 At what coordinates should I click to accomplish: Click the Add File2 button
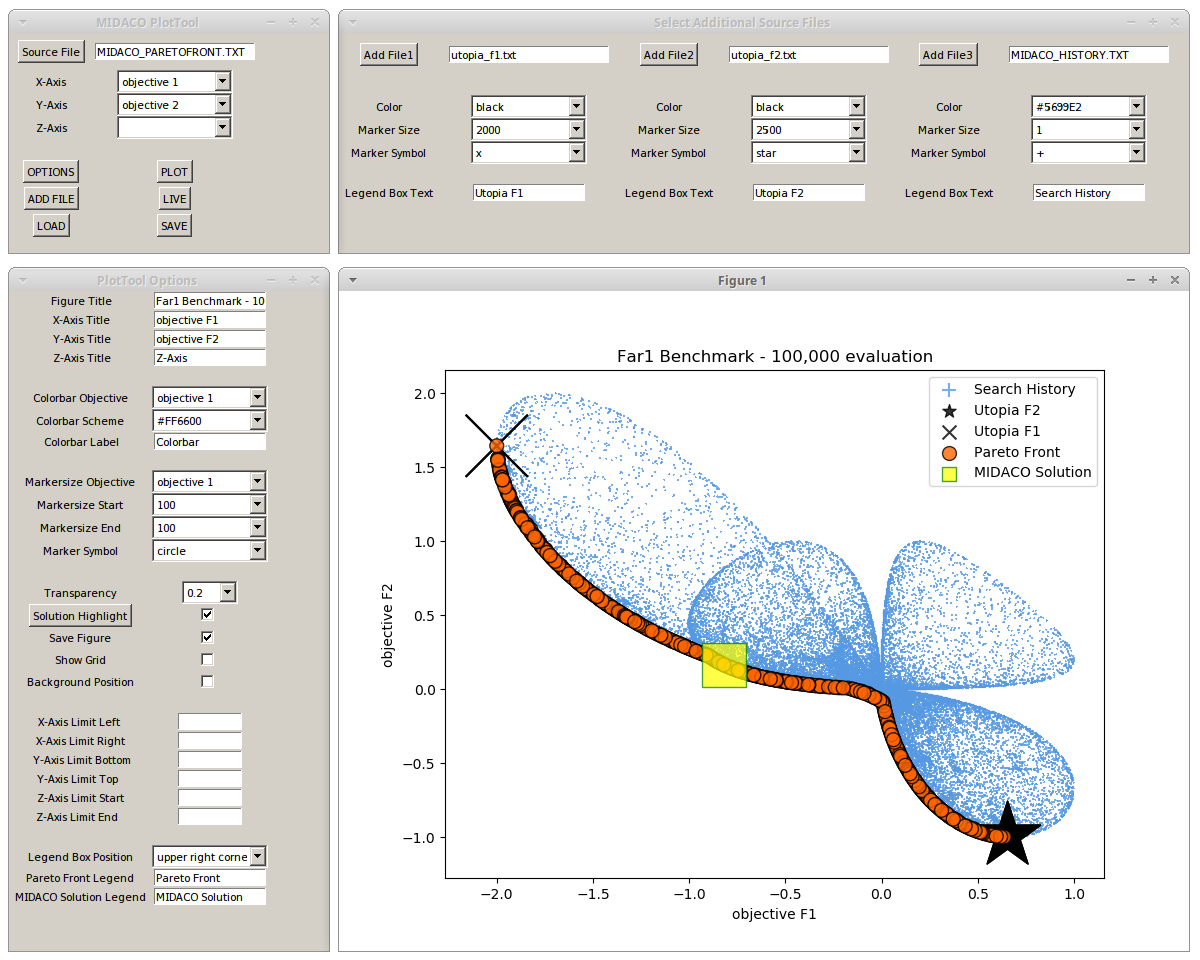pos(669,55)
